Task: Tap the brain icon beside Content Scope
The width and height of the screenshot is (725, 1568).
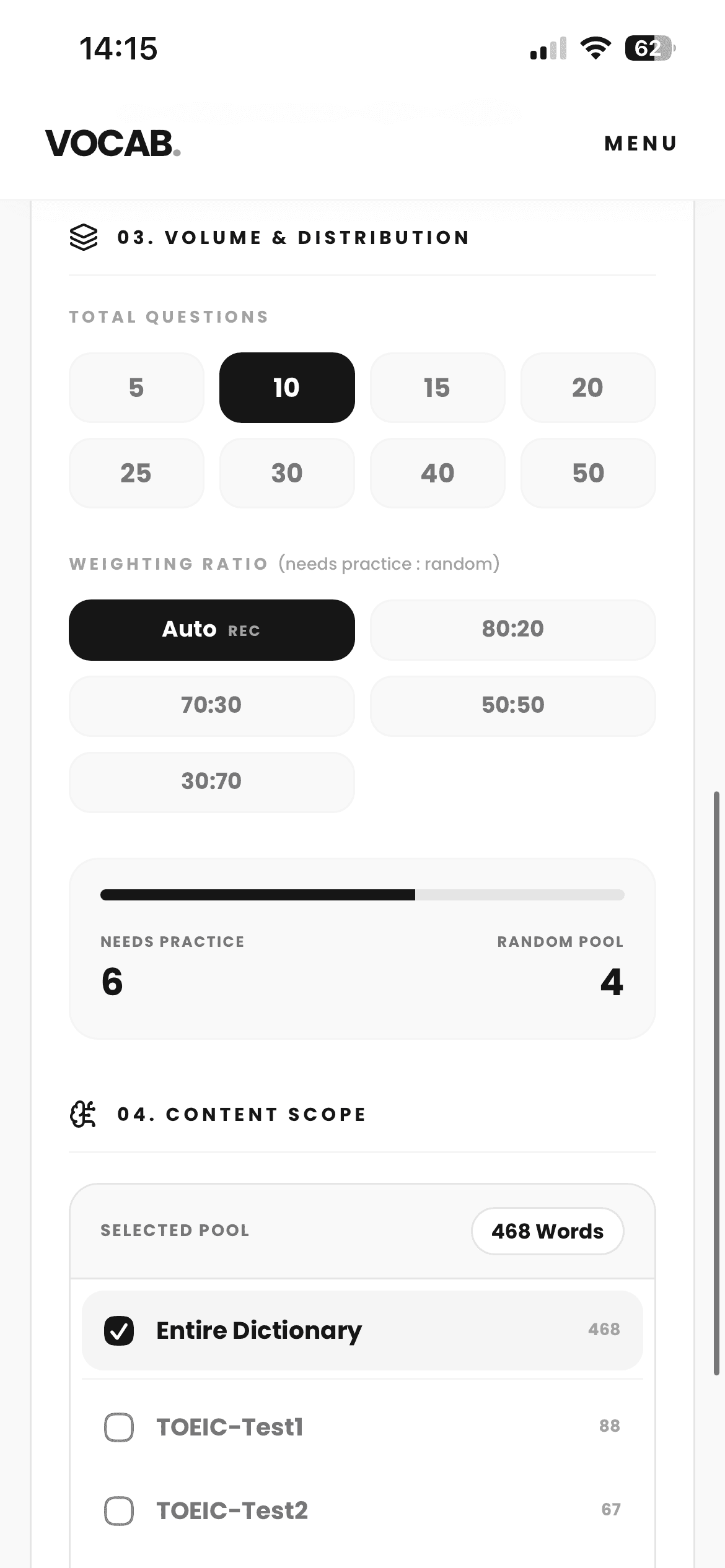Action: [x=83, y=1114]
